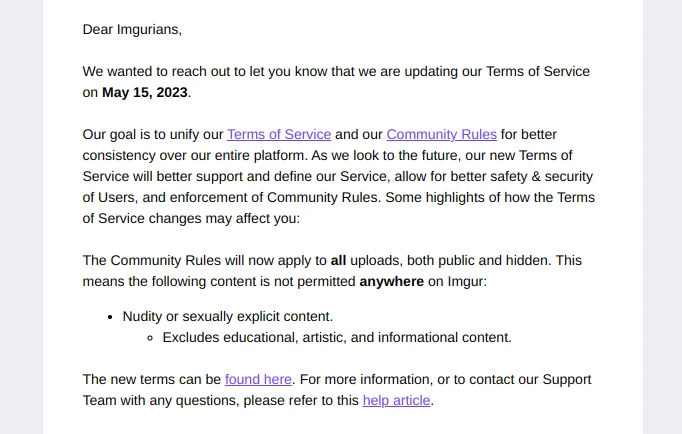Open the Community Rules link
Viewport: 682px width, 434px height.
[x=441, y=134]
